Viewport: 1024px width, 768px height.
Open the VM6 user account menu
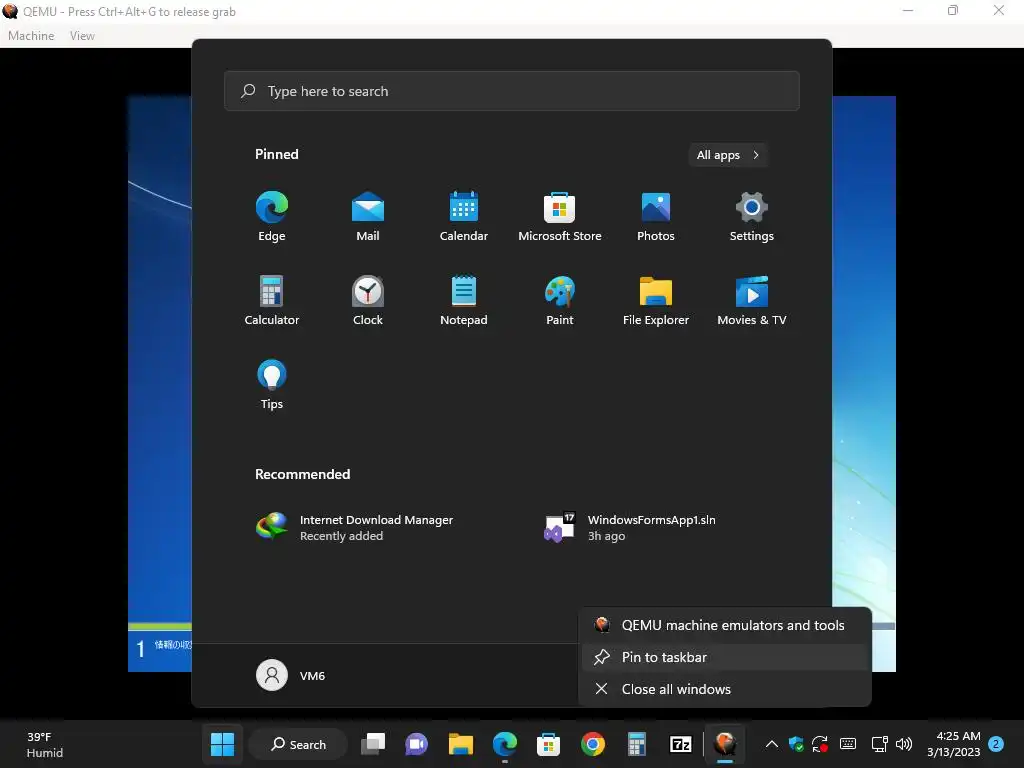click(291, 675)
